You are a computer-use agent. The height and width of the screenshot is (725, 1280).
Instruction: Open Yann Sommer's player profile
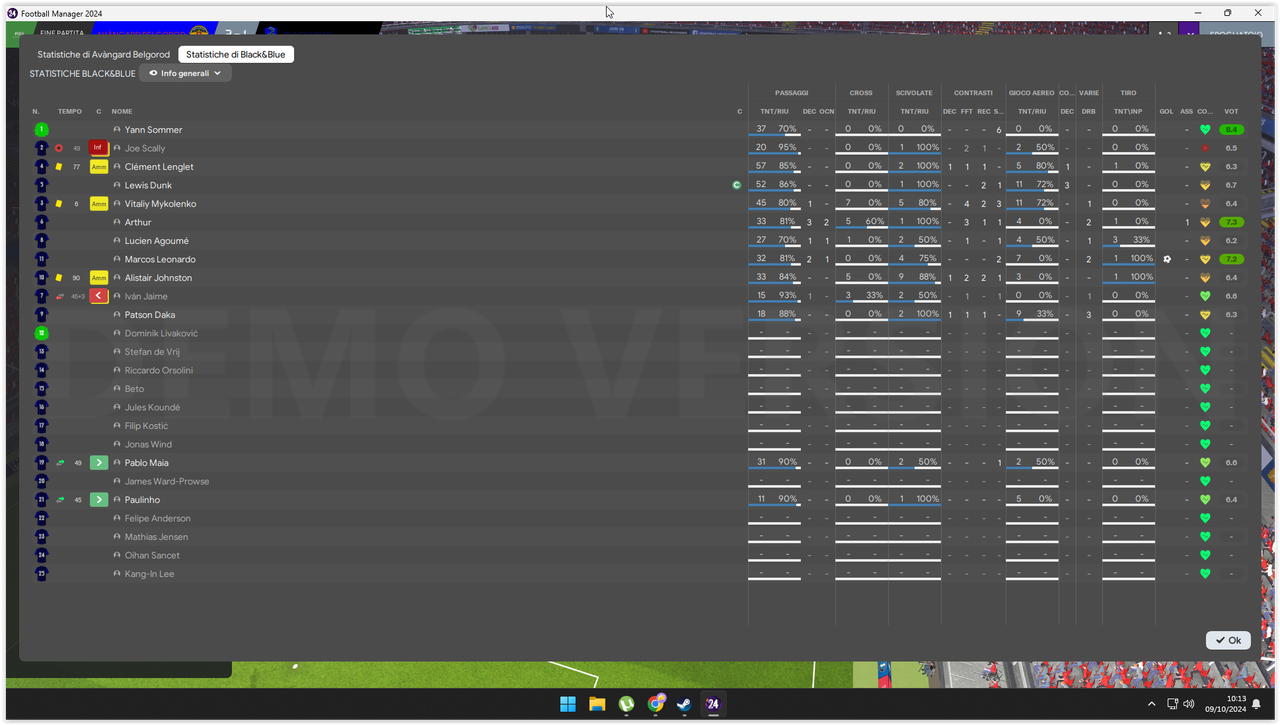(x=153, y=130)
